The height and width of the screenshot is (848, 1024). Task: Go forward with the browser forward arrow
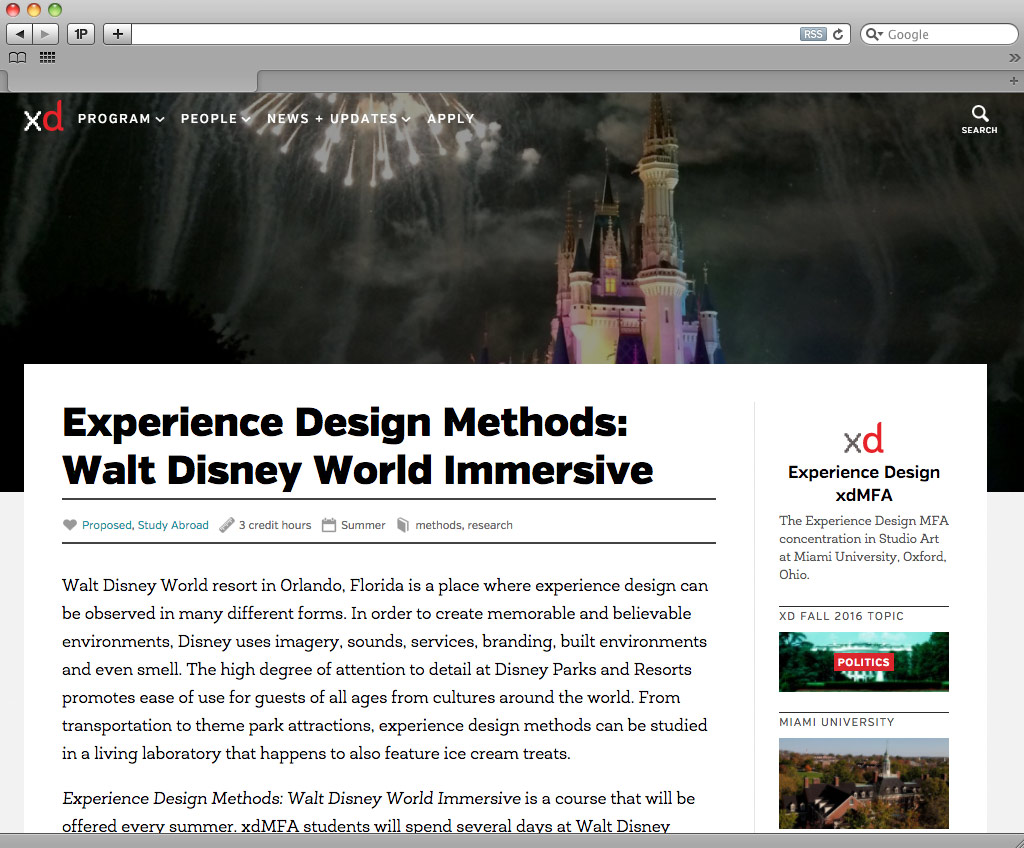coord(45,34)
